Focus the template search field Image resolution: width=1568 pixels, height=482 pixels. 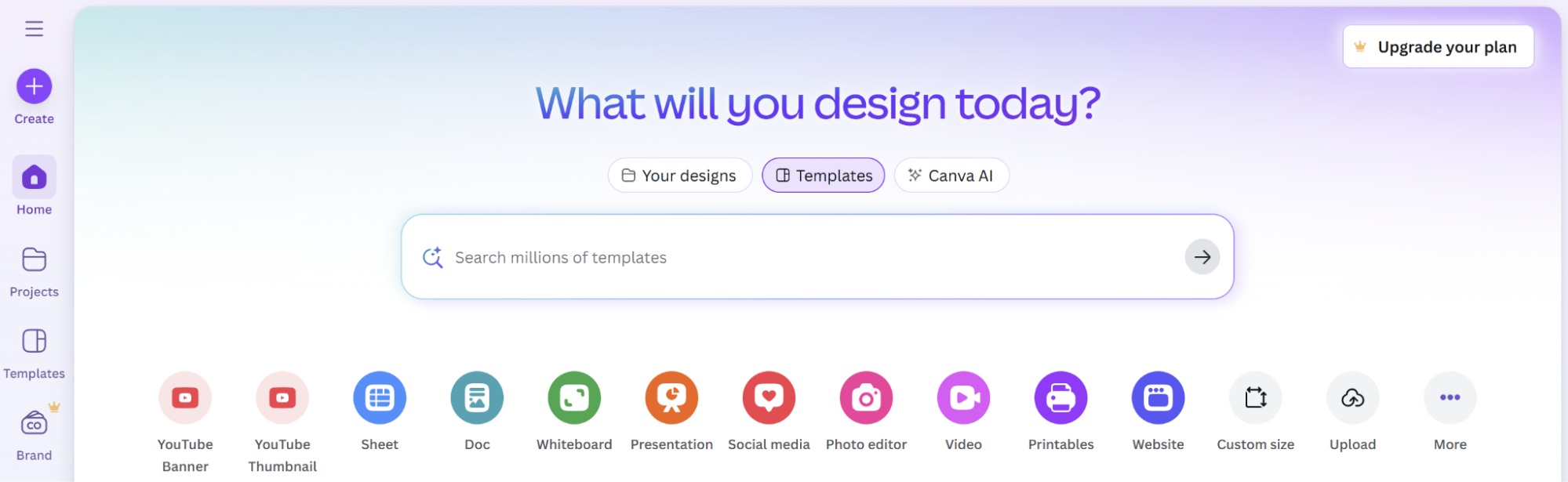(x=784, y=257)
